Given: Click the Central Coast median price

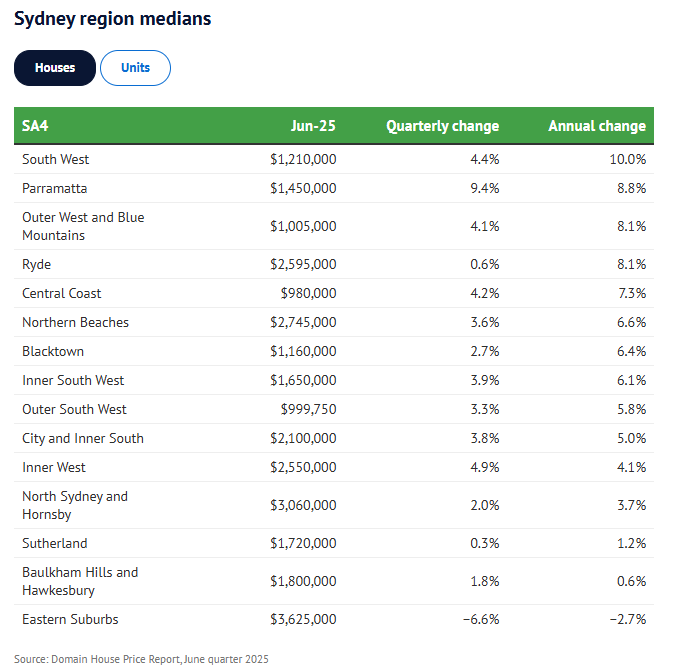Looking at the screenshot, I should [x=309, y=293].
